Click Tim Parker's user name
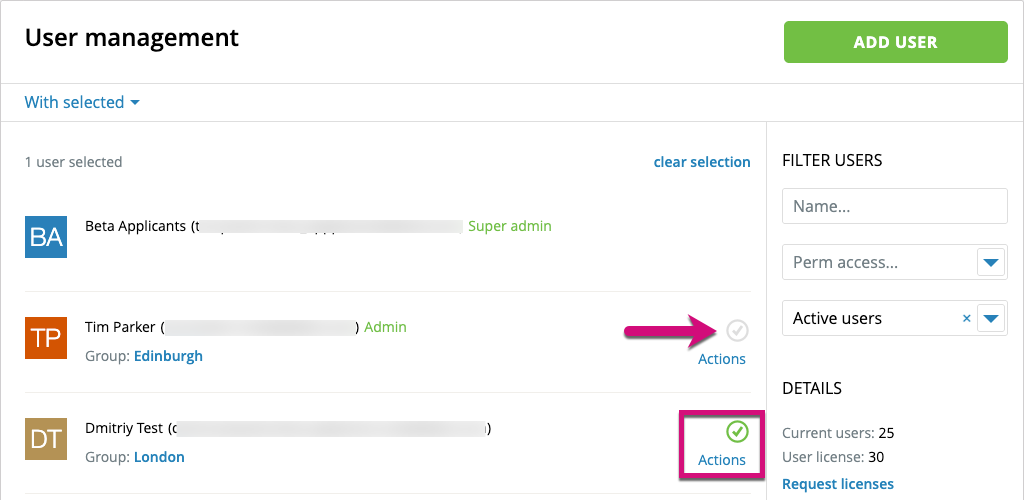This screenshot has width=1024, height=500. coord(121,327)
